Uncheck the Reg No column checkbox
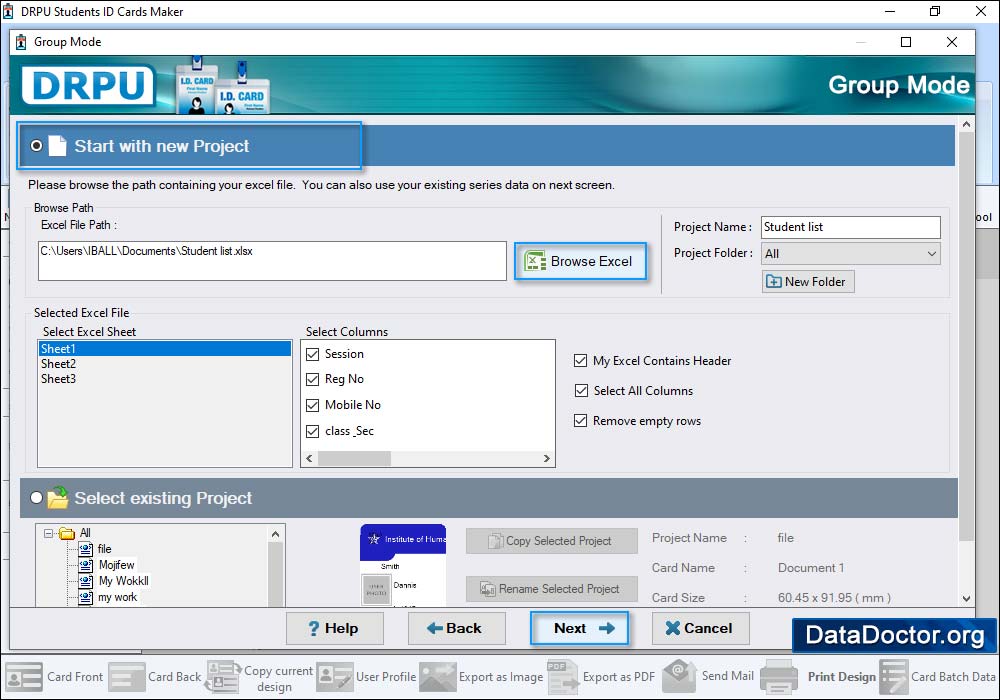Viewport: 1000px width, 700px height. [x=312, y=380]
